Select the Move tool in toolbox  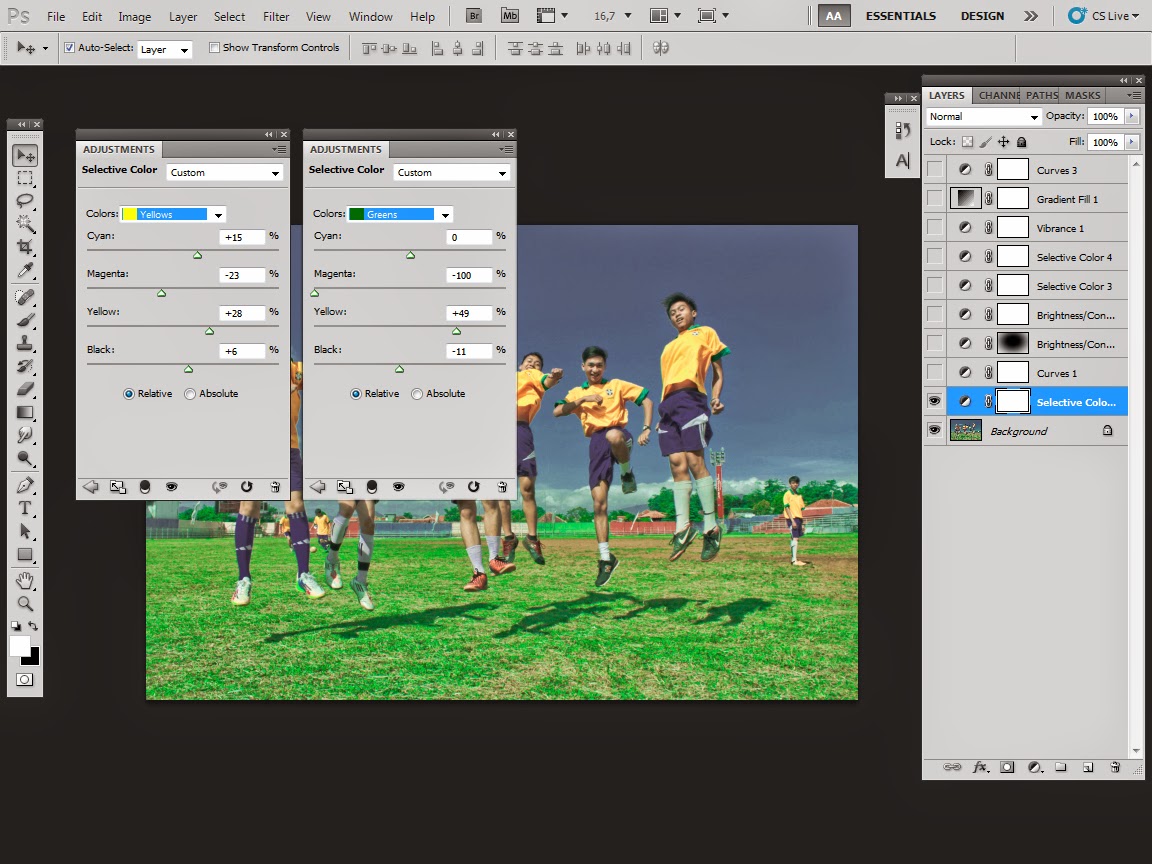25,156
